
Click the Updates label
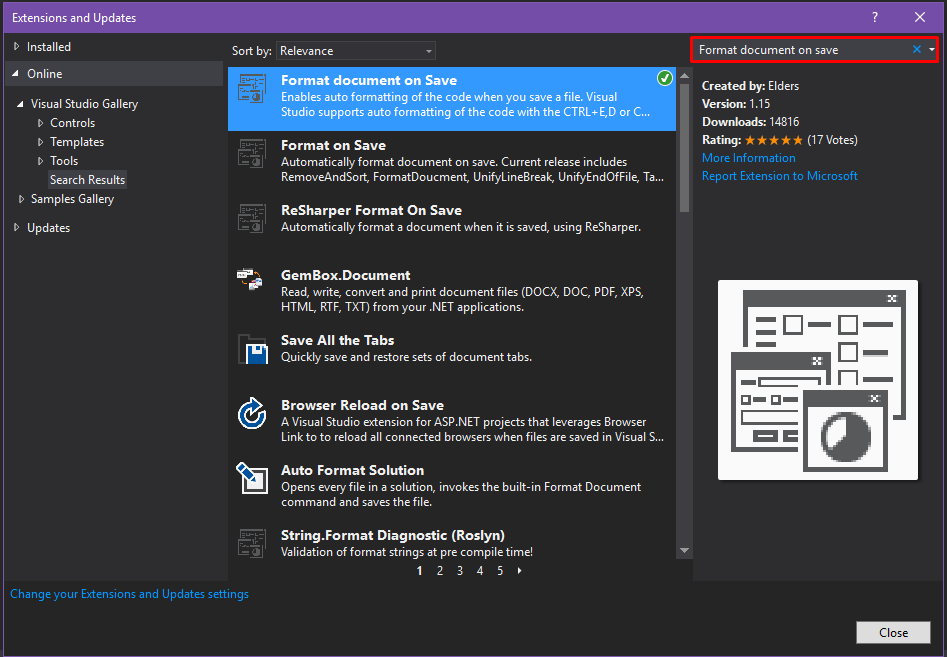pos(48,228)
